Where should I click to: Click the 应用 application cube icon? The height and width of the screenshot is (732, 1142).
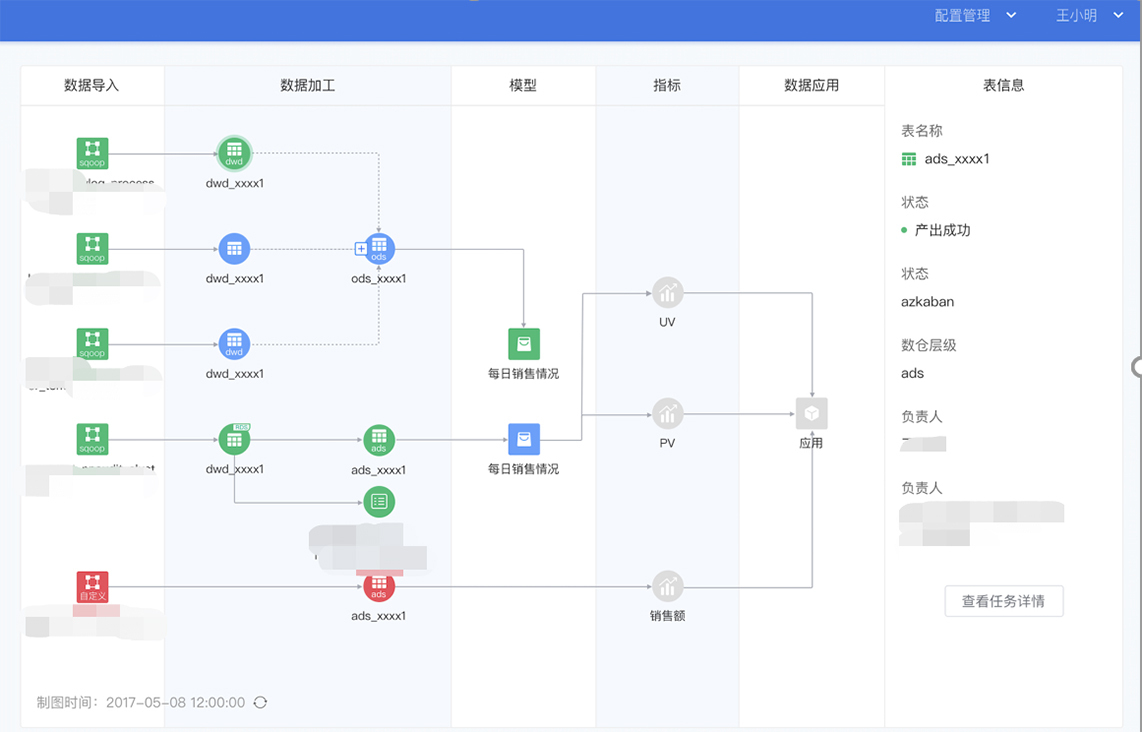click(811, 413)
